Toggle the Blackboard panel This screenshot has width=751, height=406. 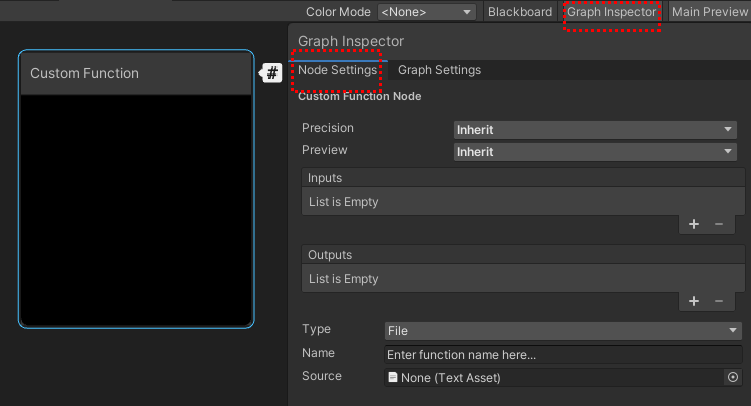(520, 11)
